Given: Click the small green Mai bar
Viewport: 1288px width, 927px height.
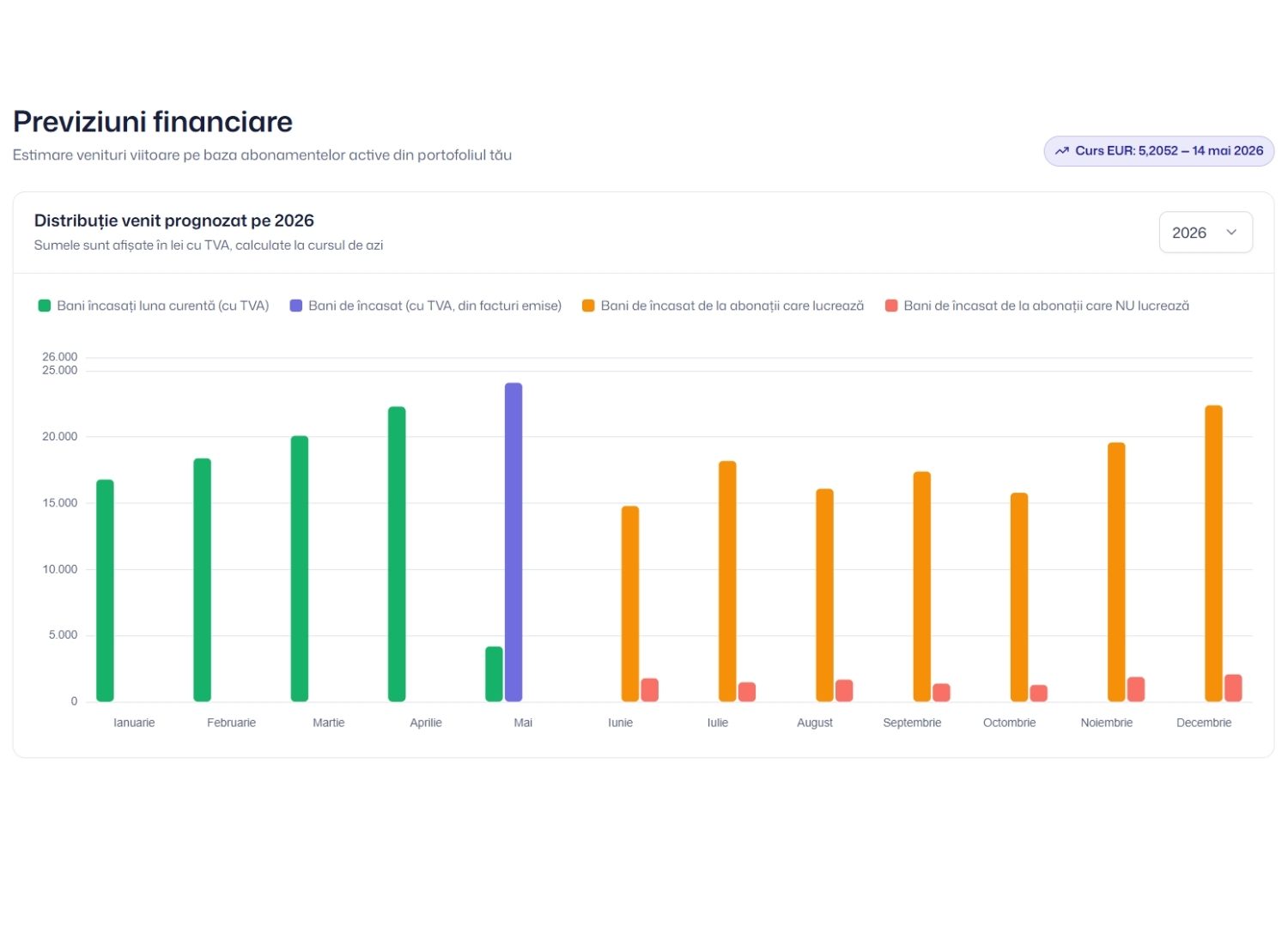Looking at the screenshot, I should [x=494, y=674].
